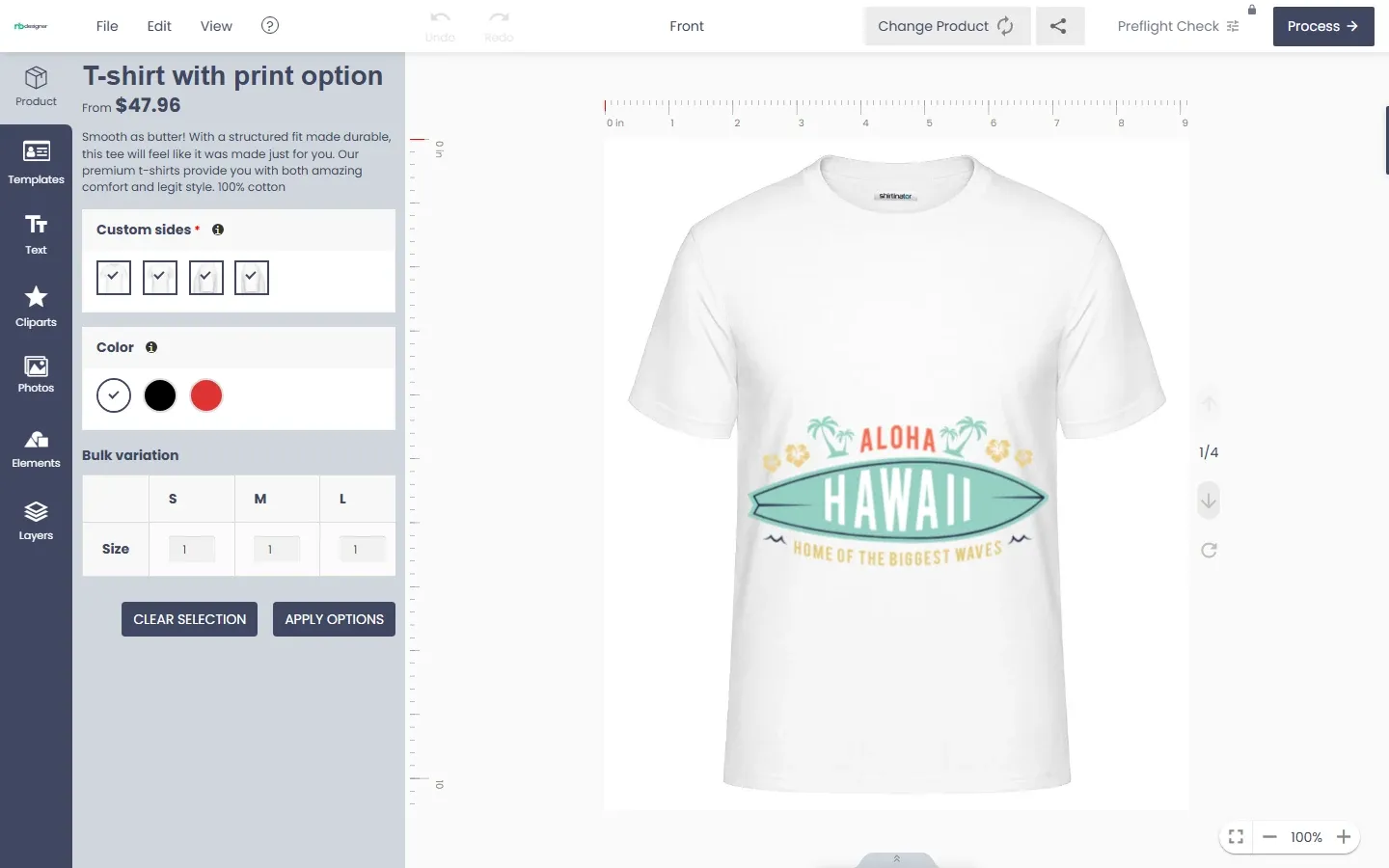The image size is (1389, 868).
Task: Open the File menu
Action: tap(107, 26)
